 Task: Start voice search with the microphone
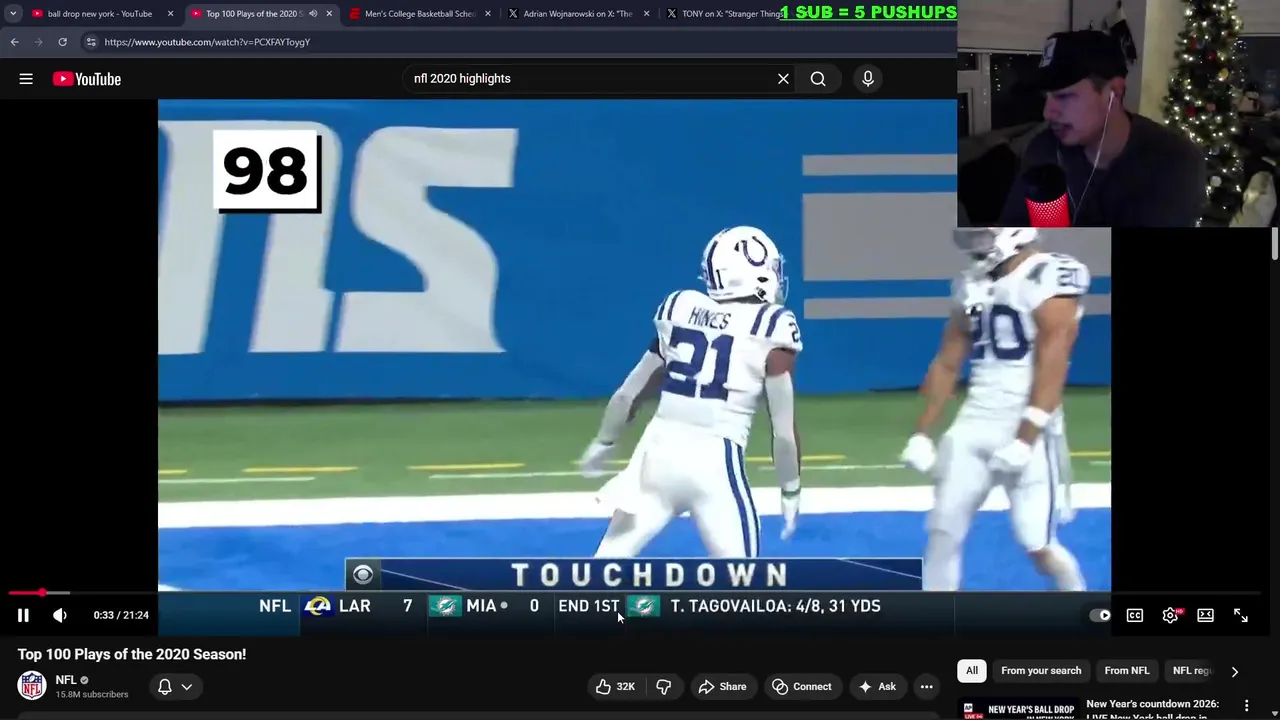pyautogui.click(x=868, y=79)
